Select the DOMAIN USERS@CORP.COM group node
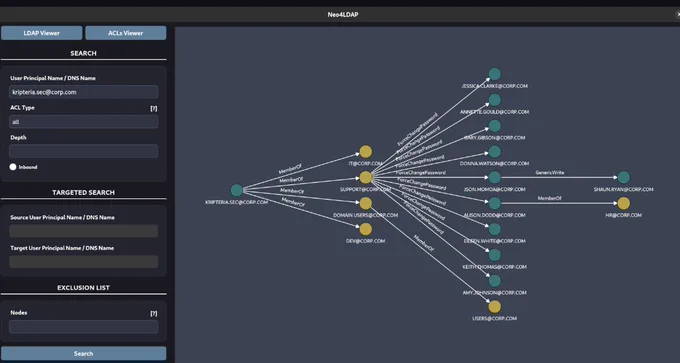The width and height of the screenshot is (680, 363). tap(366, 203)
